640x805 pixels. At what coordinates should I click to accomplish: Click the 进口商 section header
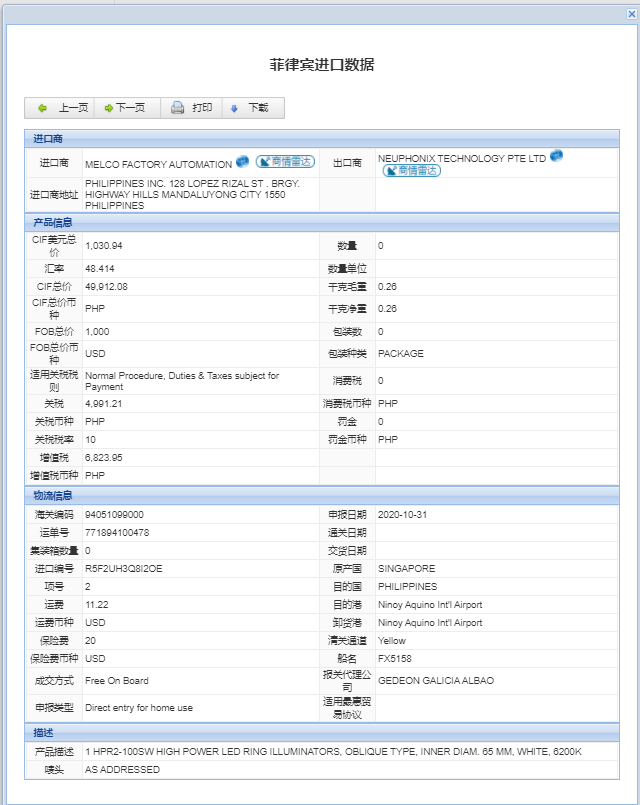(x=50, y=139)
